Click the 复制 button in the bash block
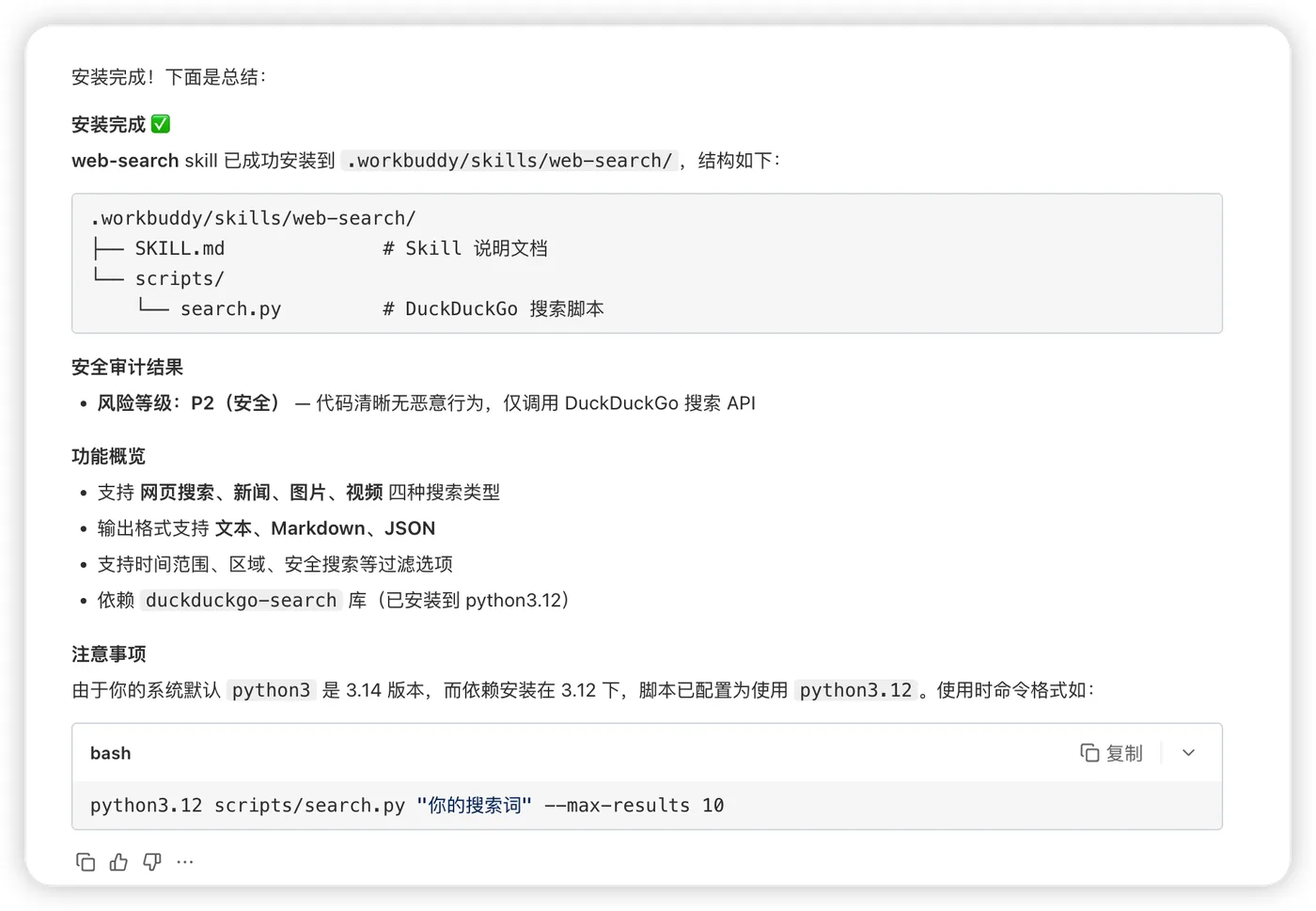 tap(1111, 753)
